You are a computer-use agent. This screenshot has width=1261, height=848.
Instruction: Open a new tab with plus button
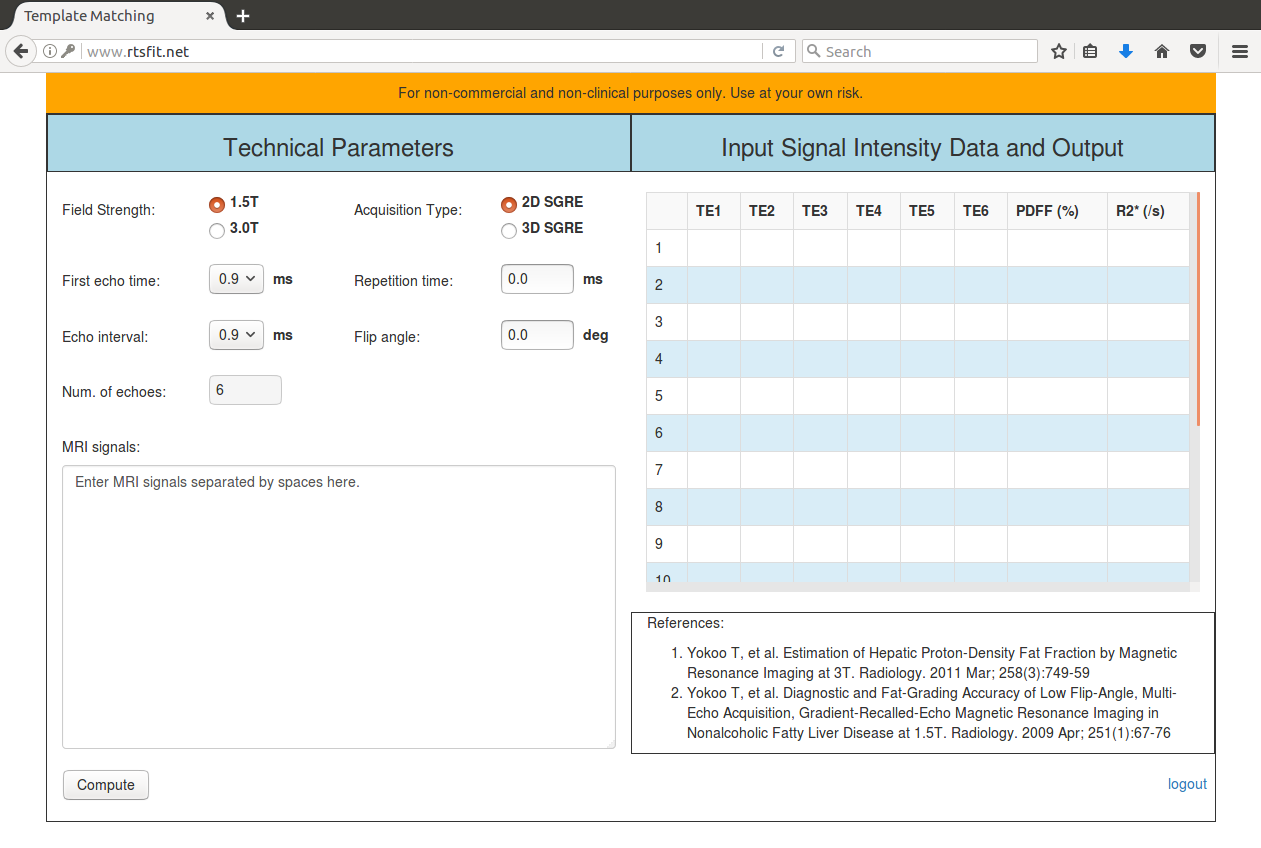tap(243, 16)
